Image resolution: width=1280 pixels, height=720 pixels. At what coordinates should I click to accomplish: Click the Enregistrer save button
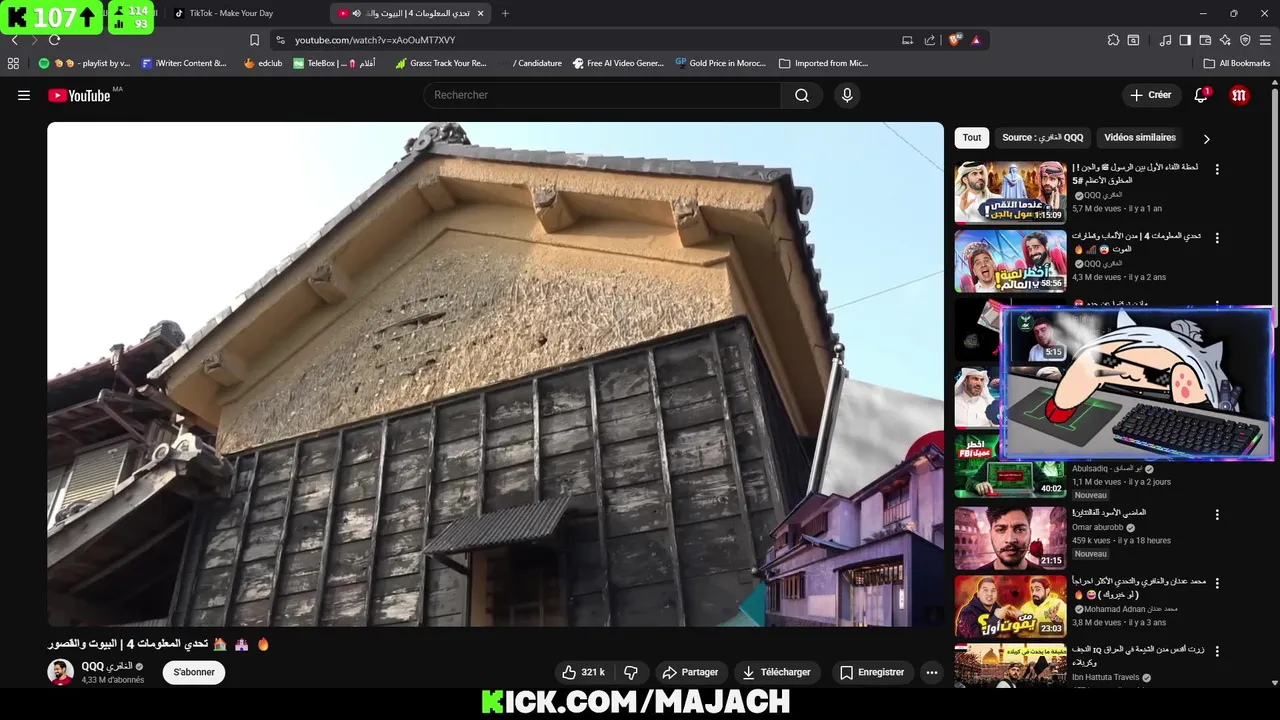coord(872,672)
